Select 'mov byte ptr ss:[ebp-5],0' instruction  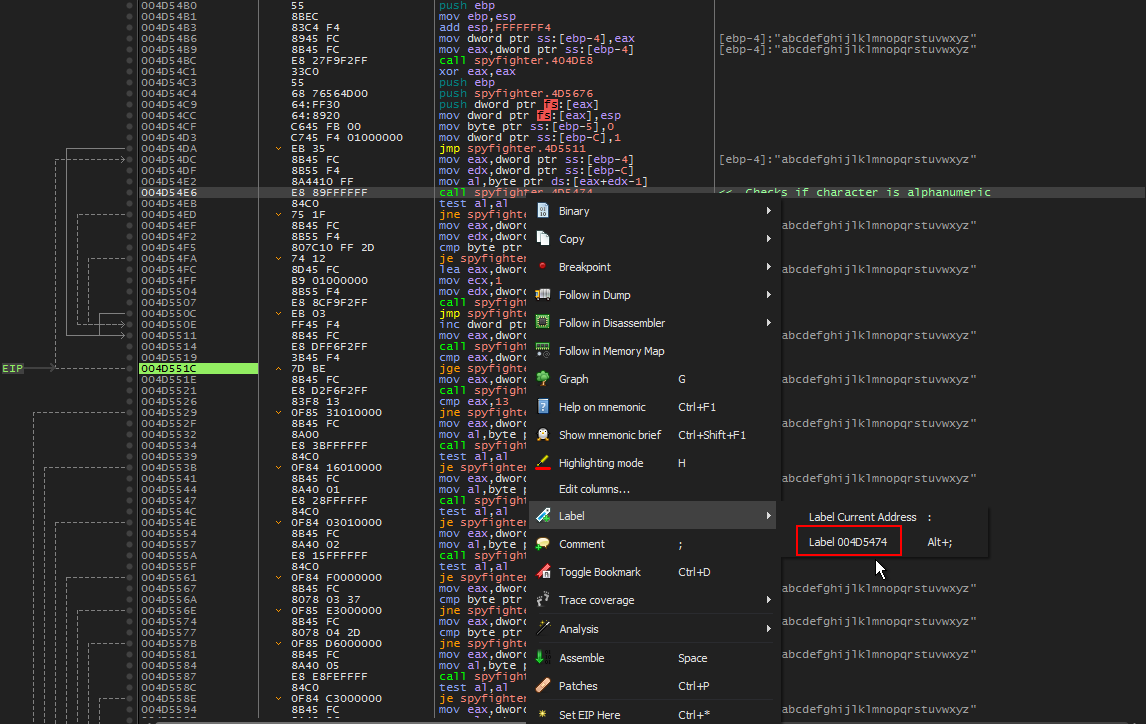(x=526, y=126)
